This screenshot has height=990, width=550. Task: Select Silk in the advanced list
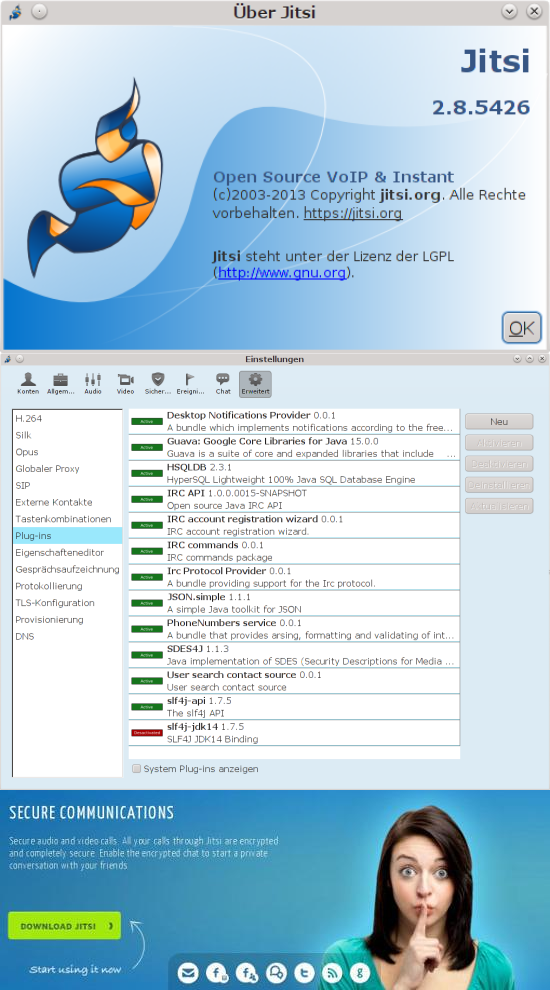coord(67,435)
